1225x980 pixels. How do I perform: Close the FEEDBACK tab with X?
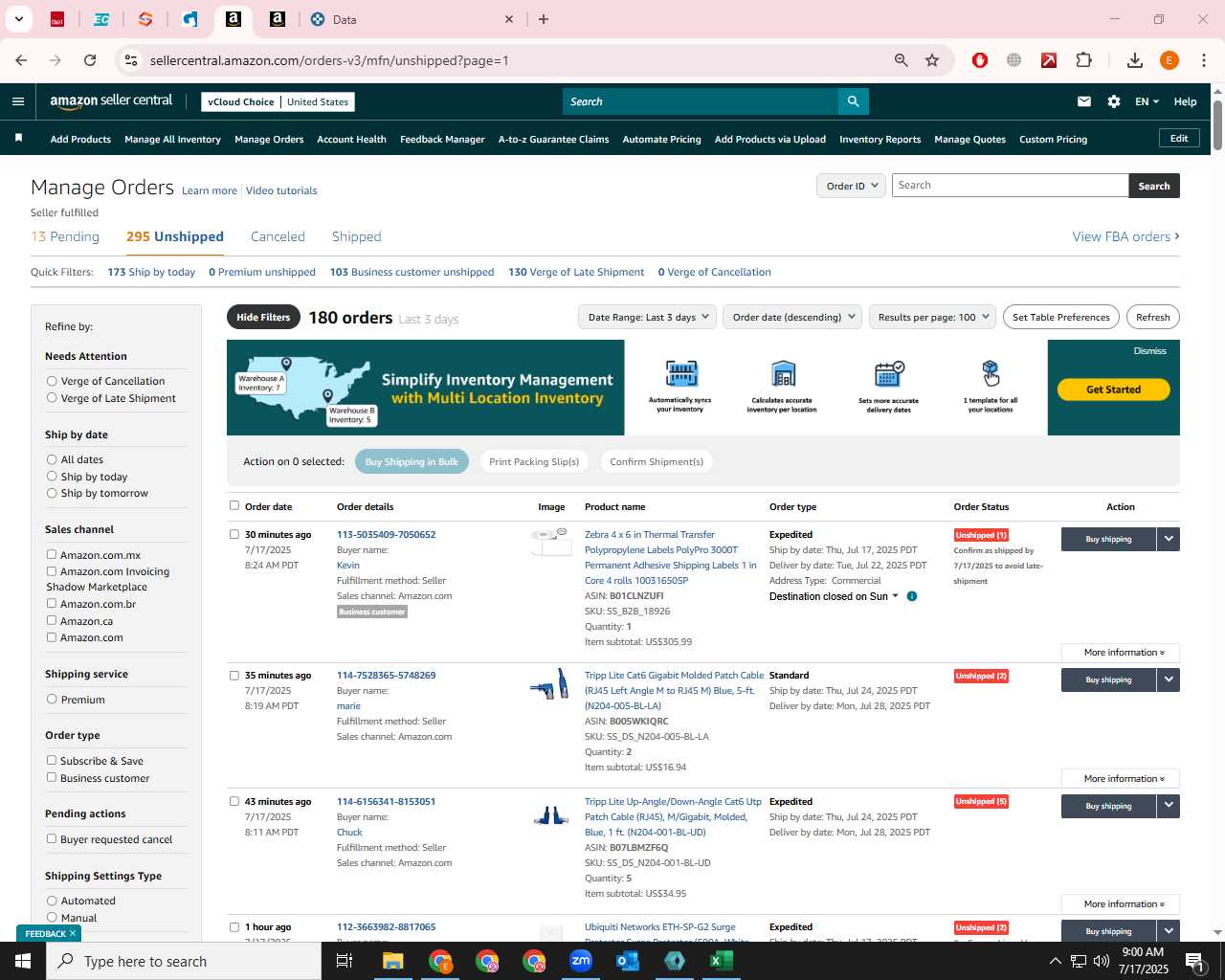pos(73,933)
